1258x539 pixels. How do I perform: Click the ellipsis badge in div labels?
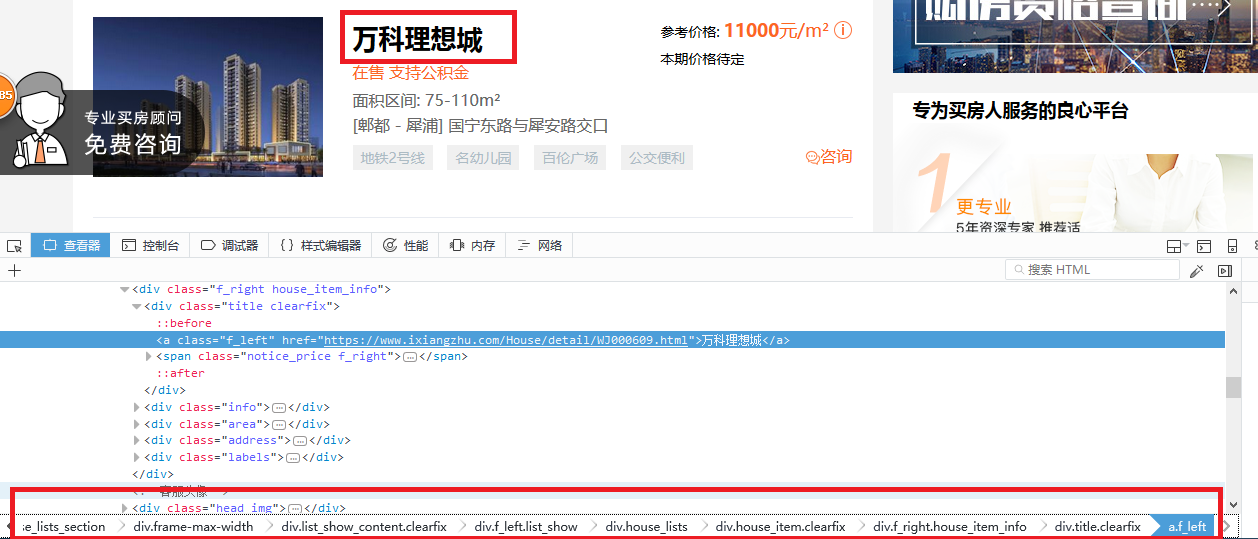tap(294, 457)
